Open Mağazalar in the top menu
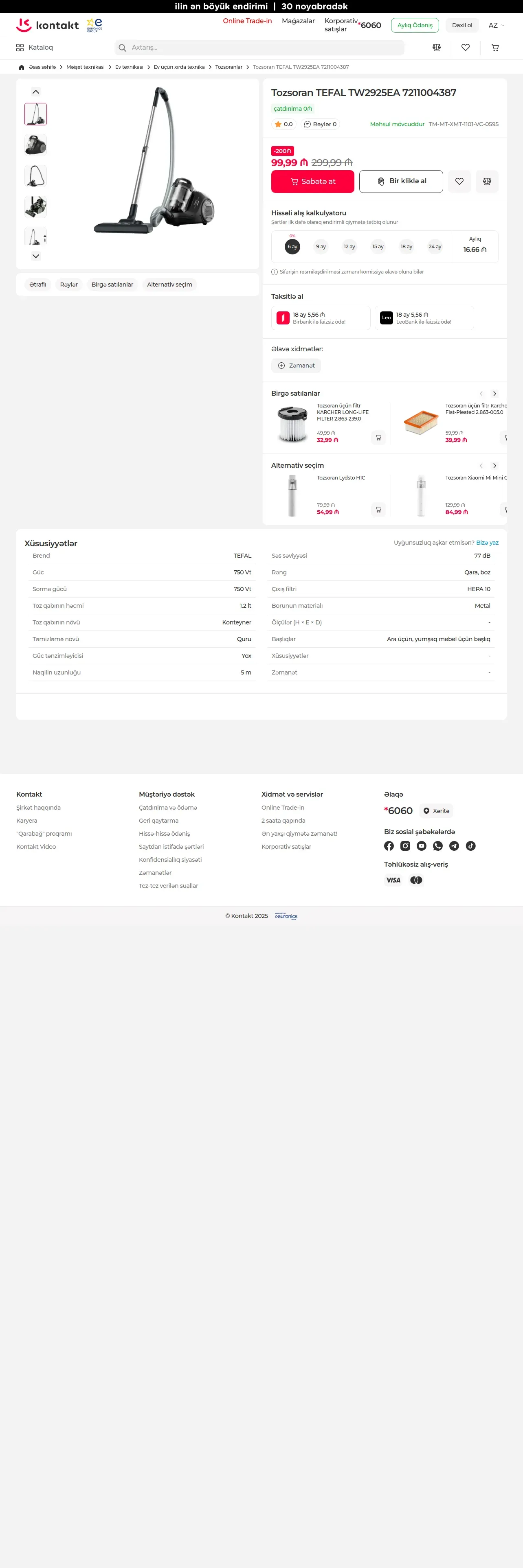The image size is (523, 1568). tap(298, 21)
